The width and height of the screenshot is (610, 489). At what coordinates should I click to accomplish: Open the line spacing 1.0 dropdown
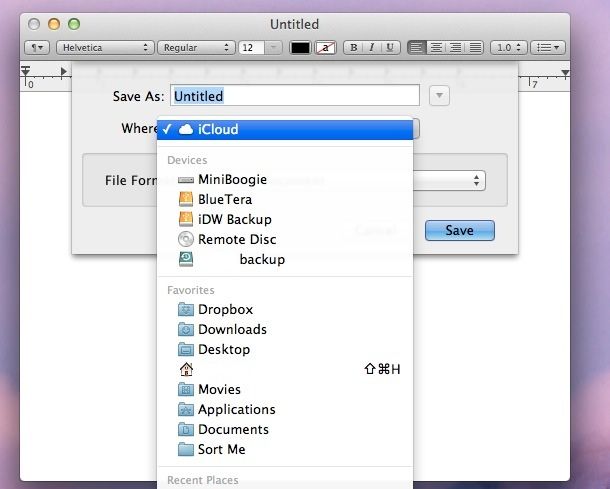point(509,47)
